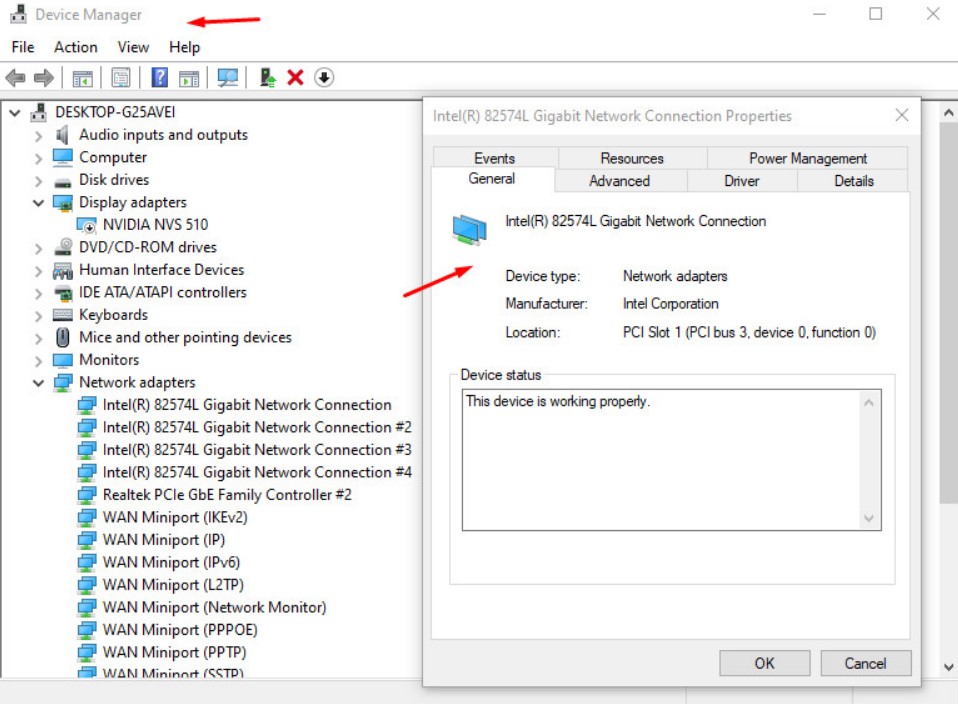Click the Mice and pointing devices icon
The width and height of the screenshot is (958, 704).
pyautogui.click(x=62, y=337)
